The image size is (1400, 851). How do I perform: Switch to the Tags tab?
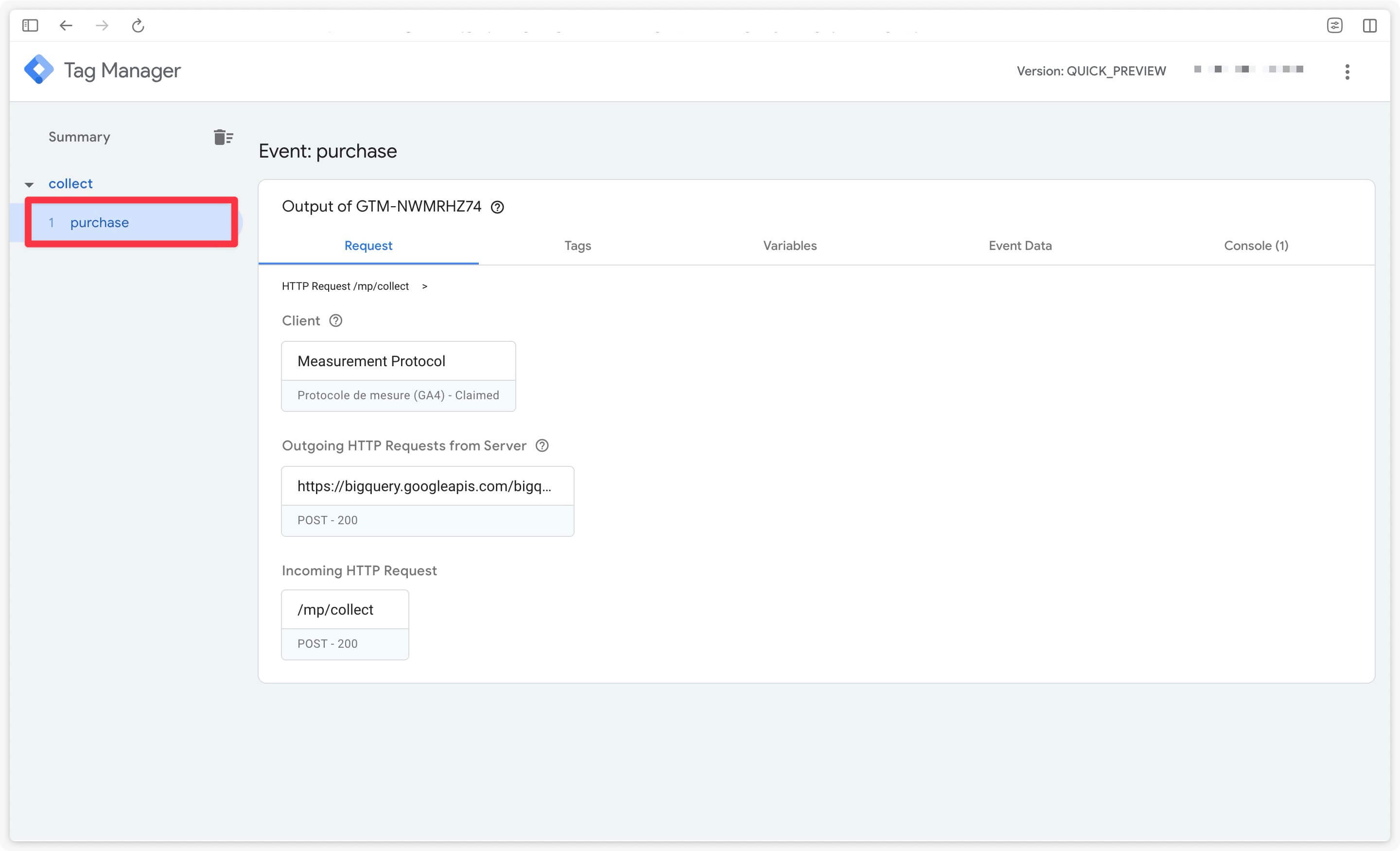pos(578,246)
